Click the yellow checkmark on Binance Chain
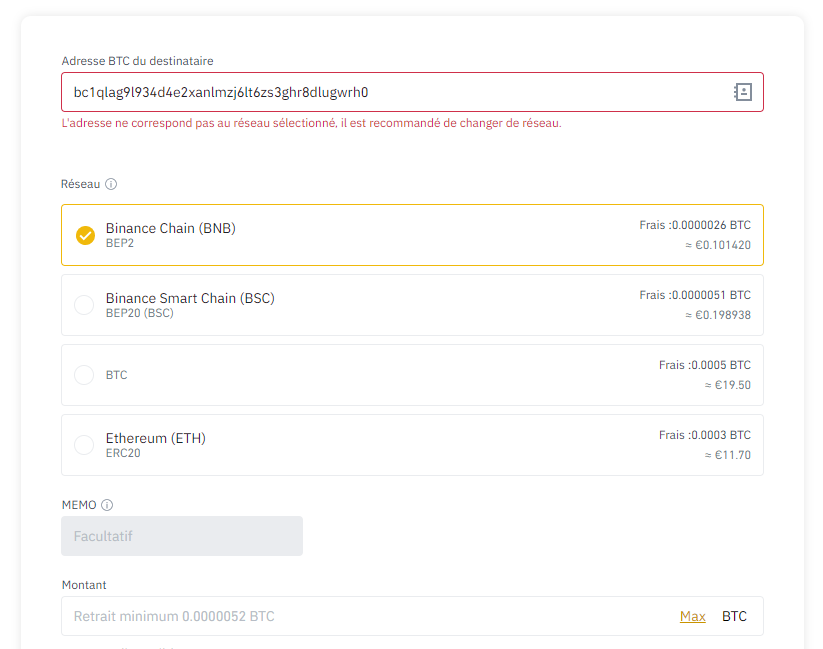The width and height of the screenshot is (823, 649). 85,235
